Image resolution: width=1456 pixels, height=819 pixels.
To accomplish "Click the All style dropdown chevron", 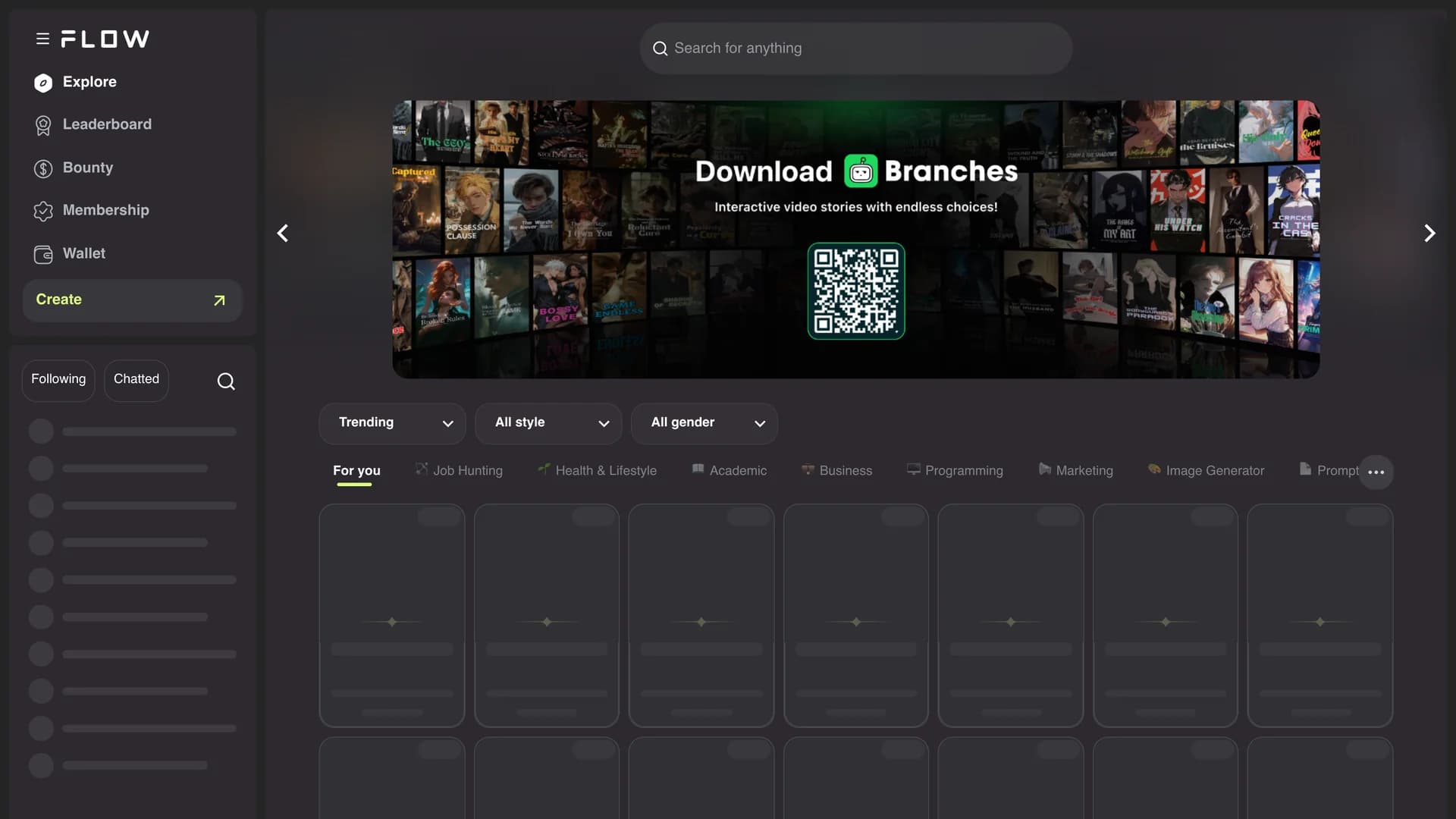I will 604,424.
